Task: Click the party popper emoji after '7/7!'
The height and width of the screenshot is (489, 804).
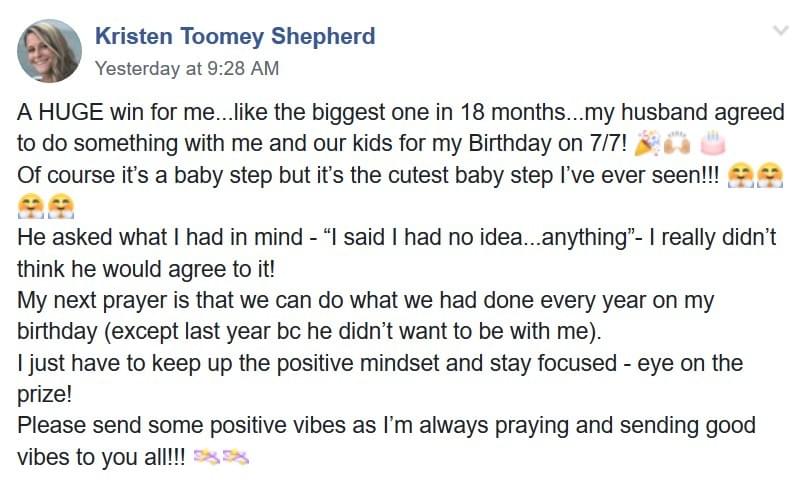Action: click(x=646, y=144)
